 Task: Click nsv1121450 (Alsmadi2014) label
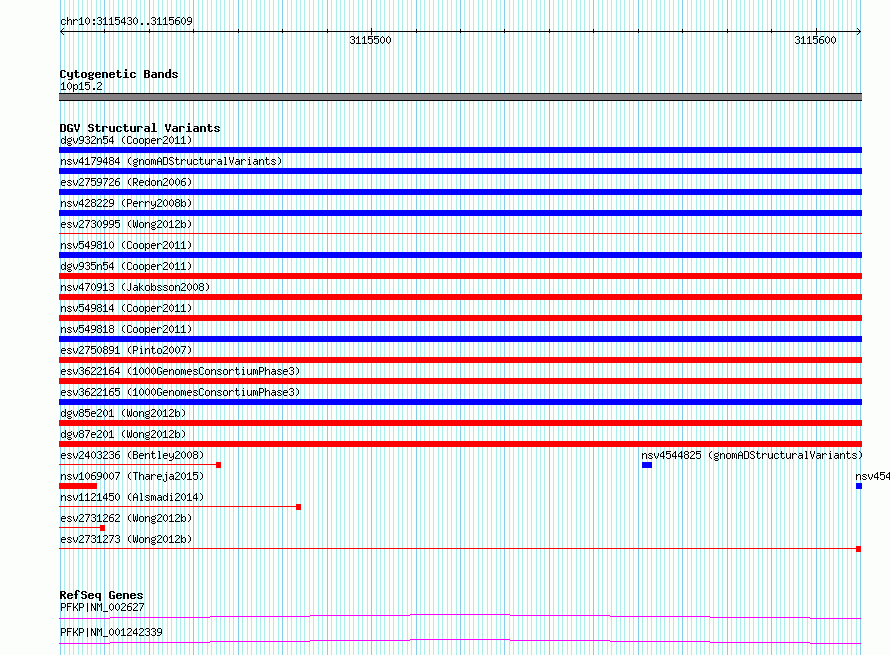tap(132, 497)
